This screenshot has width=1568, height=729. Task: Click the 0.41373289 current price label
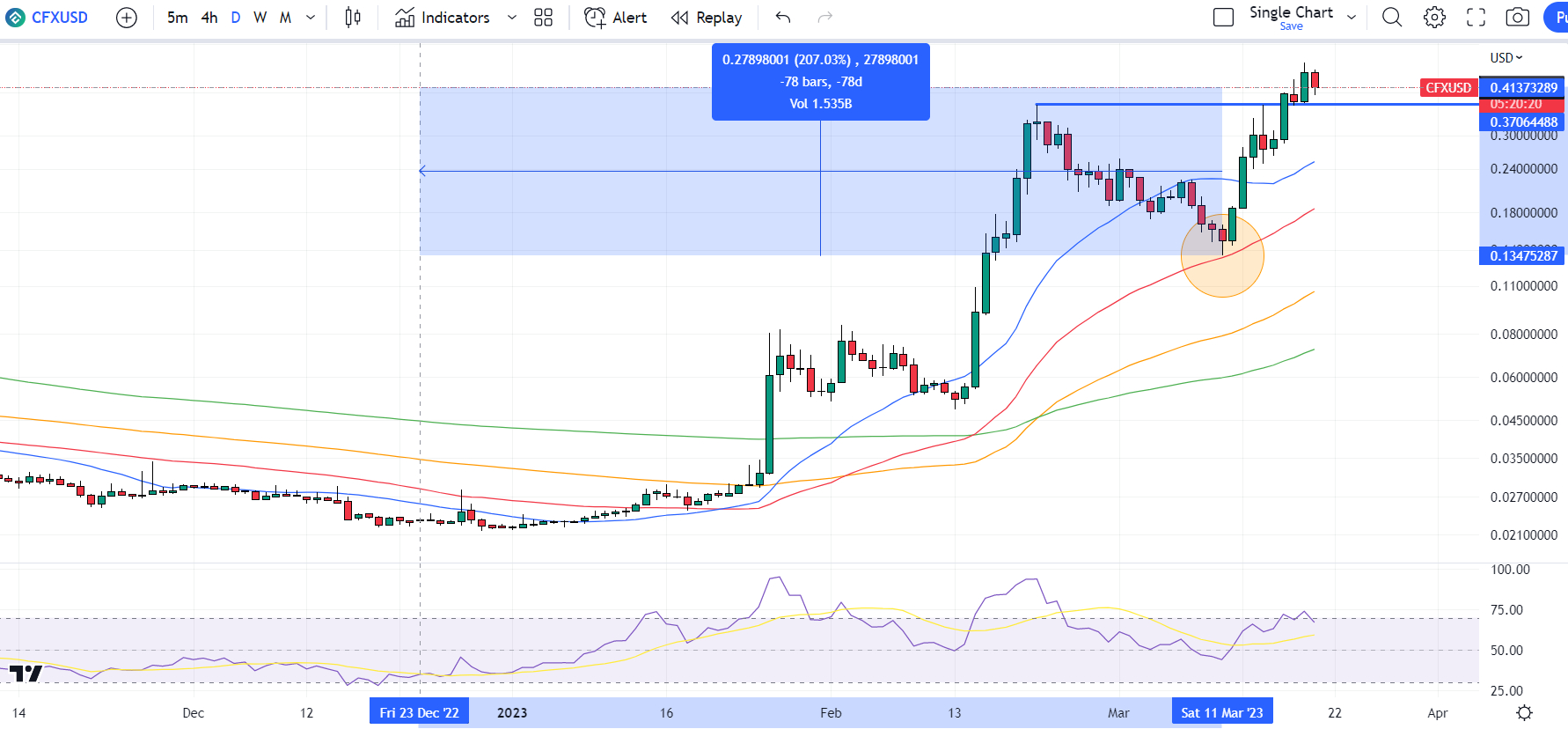(1524, 88)
